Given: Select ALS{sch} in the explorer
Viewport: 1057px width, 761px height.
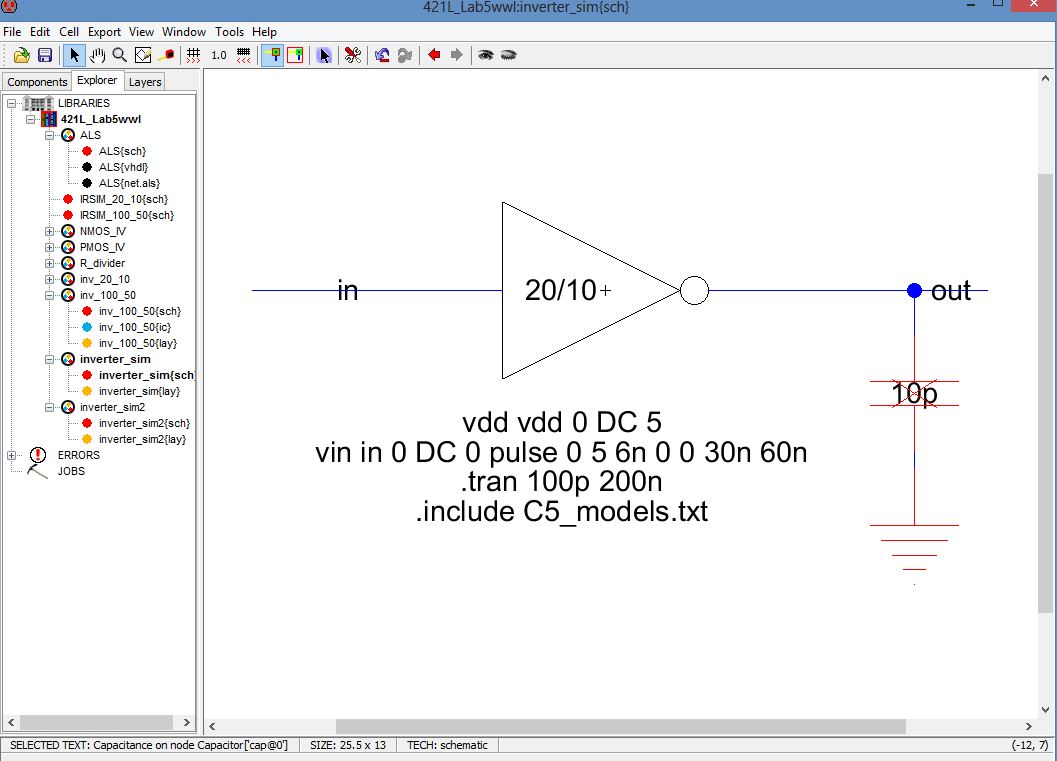Looking at the screenshot, I should click(122, 151).
